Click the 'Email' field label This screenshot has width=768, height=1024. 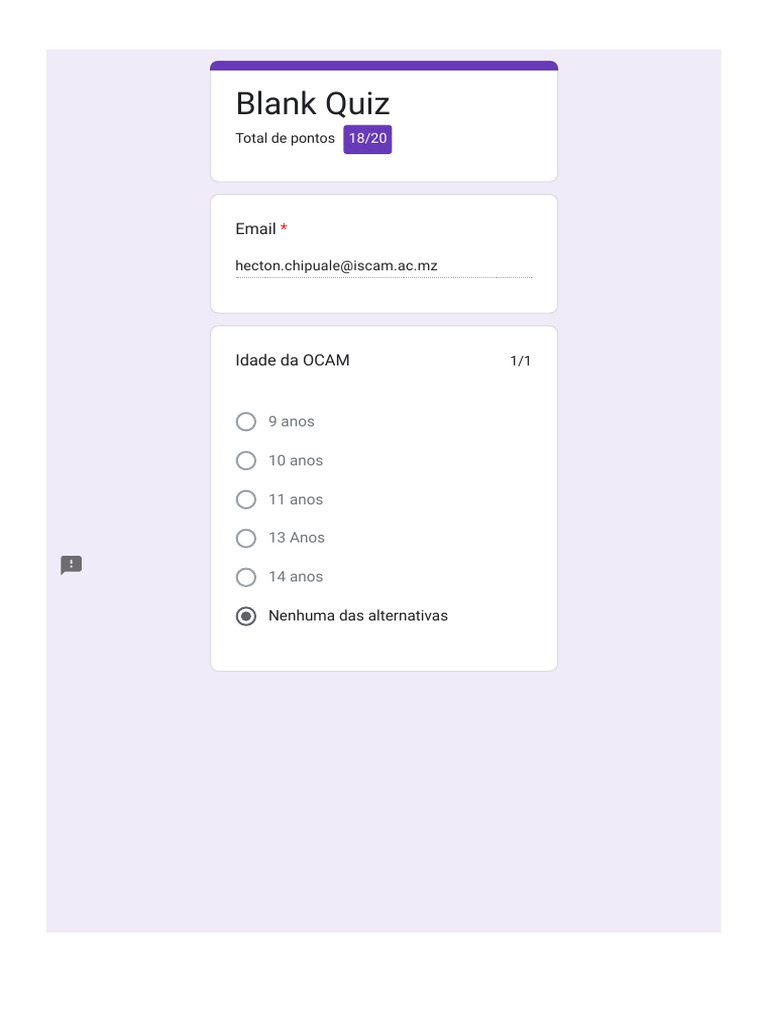pyautogui.click(x=255, y=229)
